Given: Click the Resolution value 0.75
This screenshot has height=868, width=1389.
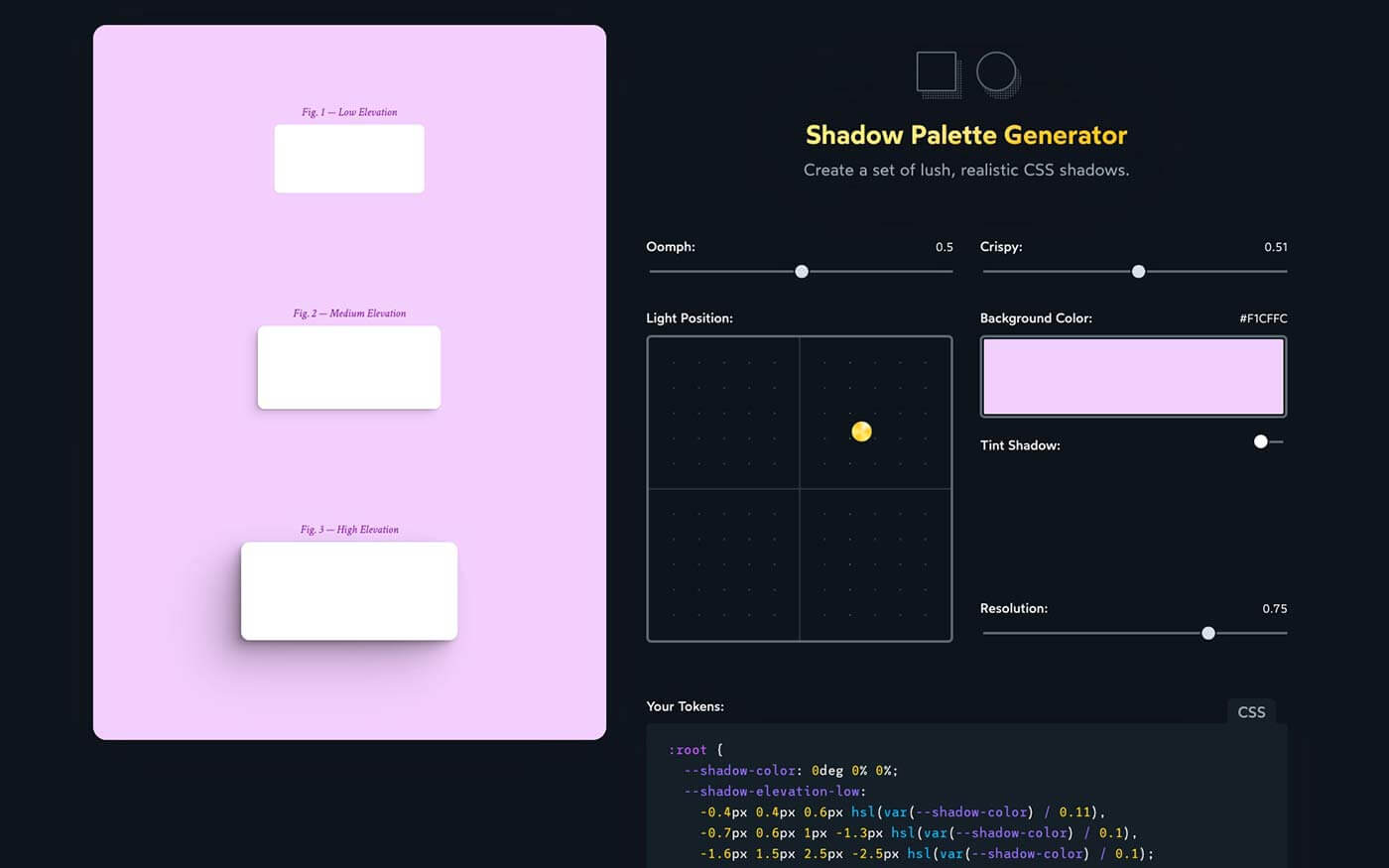Looking at the screenshot, I should tap(1275, 609).
